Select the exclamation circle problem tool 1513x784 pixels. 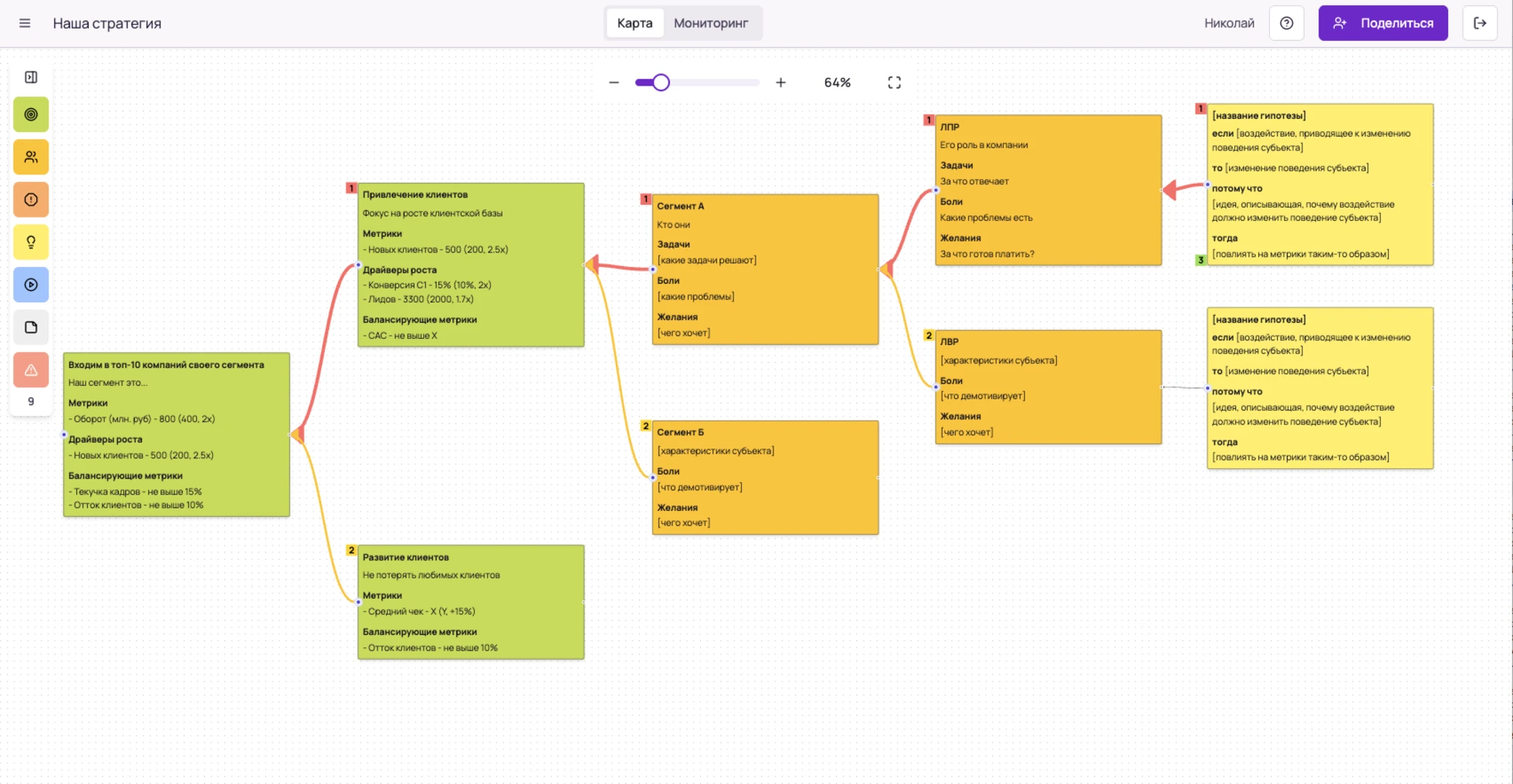[x=31, y=200]
